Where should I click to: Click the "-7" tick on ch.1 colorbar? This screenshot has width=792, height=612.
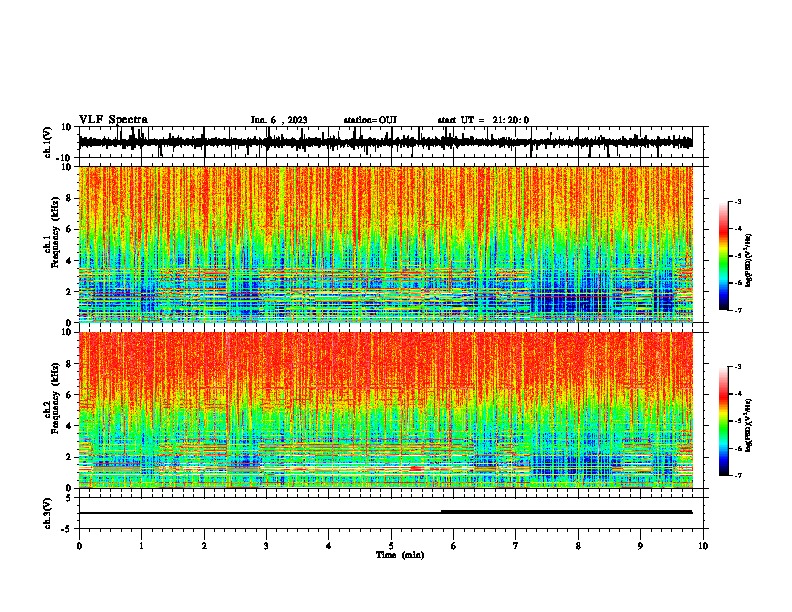738,310
